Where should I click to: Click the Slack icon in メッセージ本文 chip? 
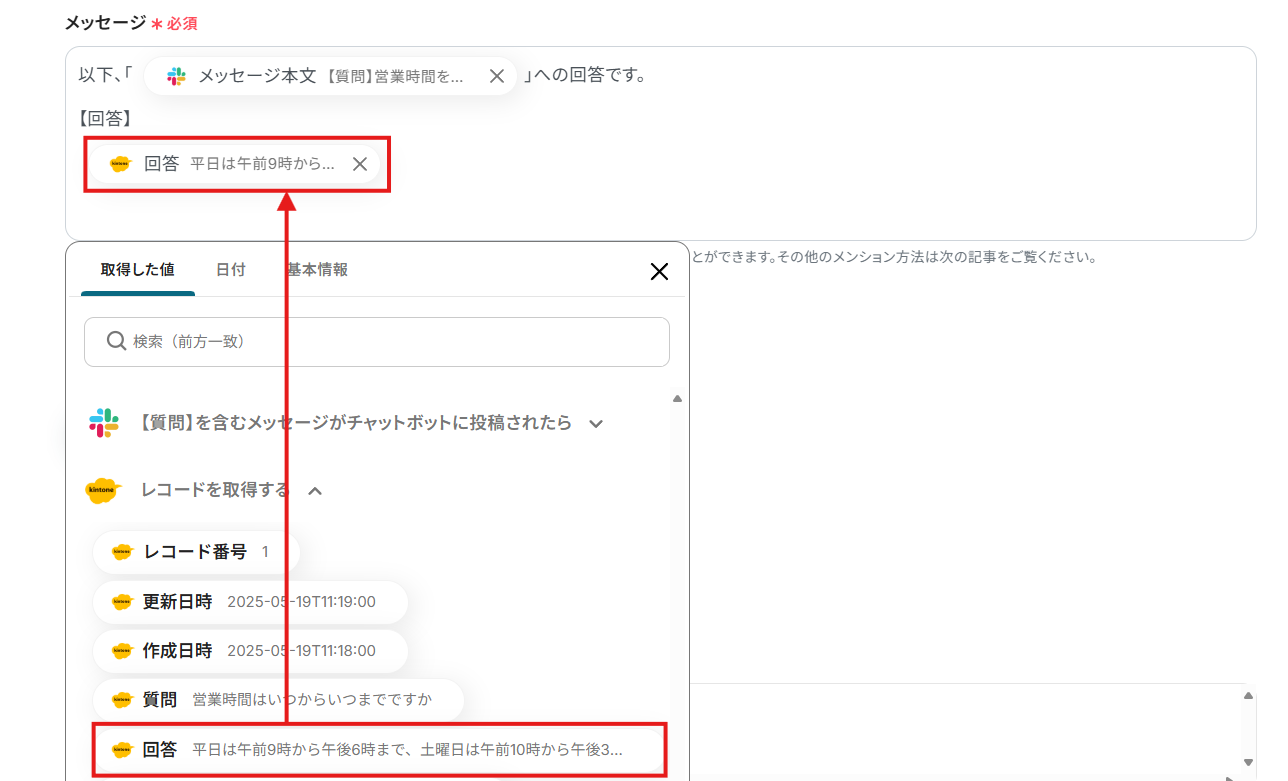tap(177, 76)
